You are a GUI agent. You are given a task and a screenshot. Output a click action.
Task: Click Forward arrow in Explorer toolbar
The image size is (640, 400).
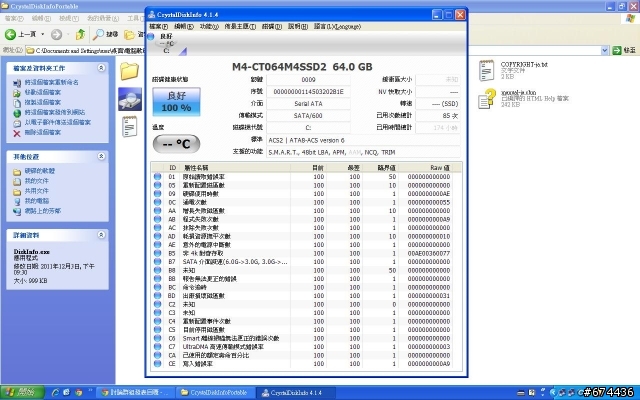coord(56,34)
